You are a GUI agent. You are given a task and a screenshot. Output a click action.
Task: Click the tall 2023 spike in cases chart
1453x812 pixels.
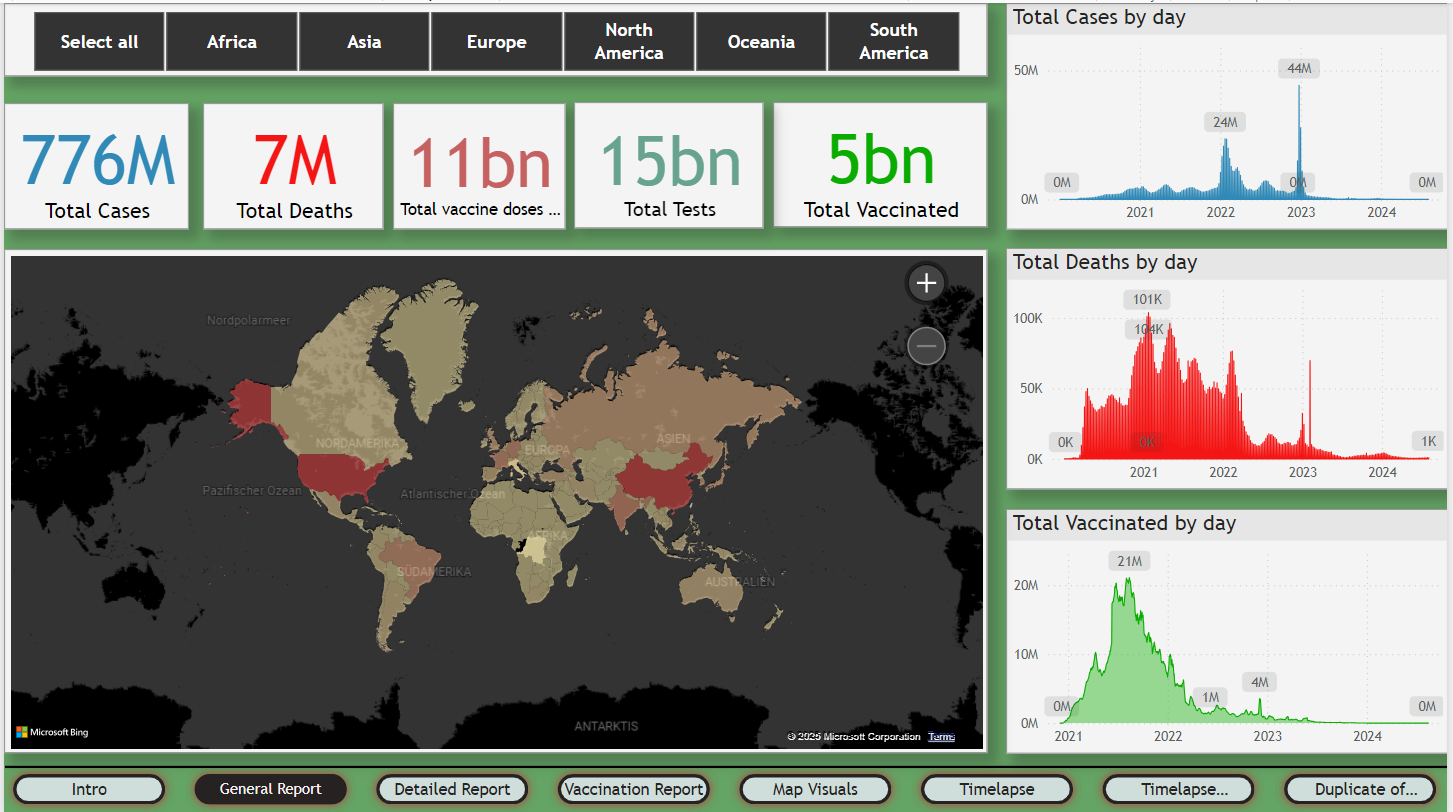(x=1299, y=142)
